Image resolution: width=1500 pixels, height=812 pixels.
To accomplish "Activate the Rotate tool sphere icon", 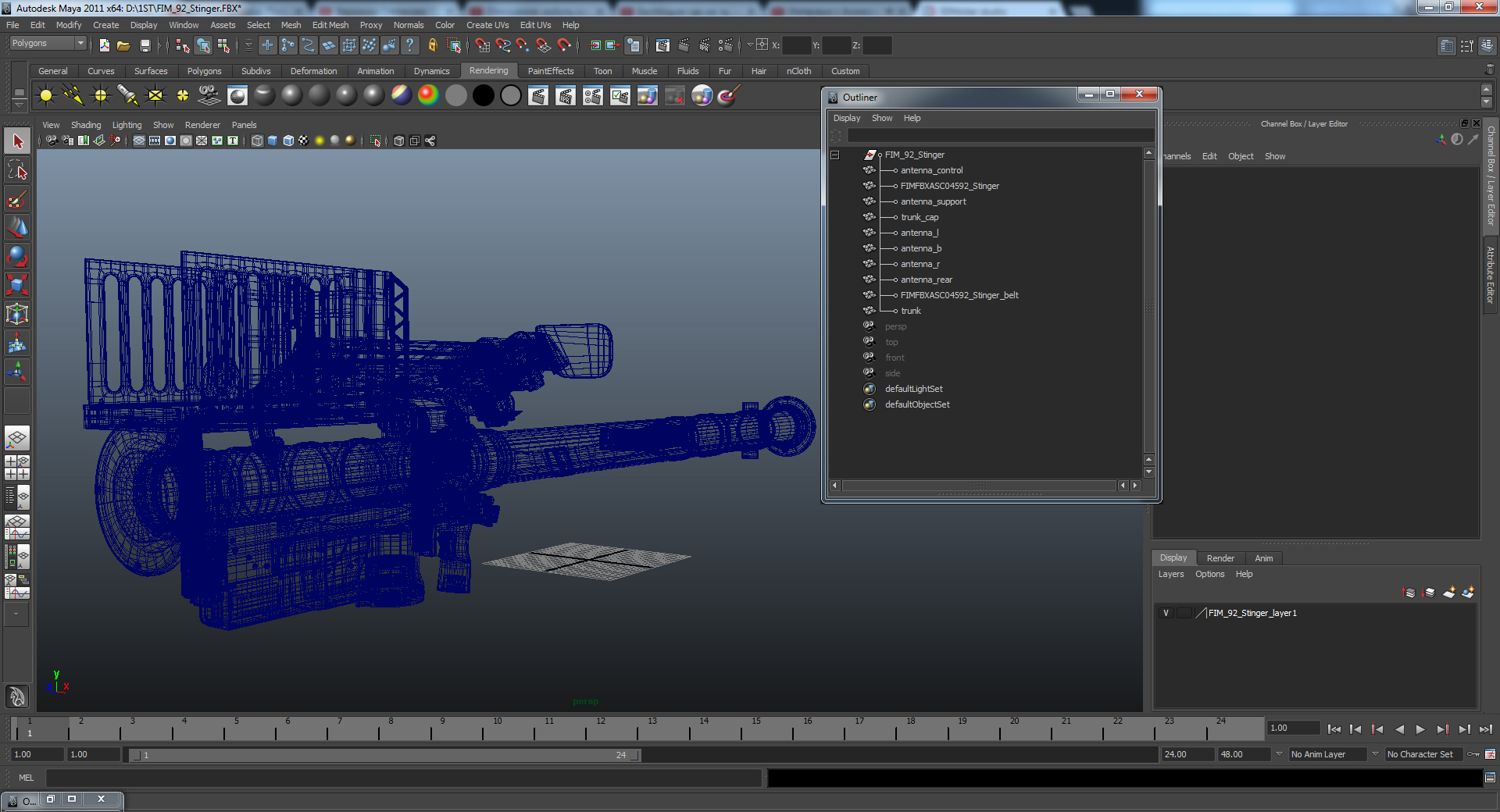I will point(17,256).
